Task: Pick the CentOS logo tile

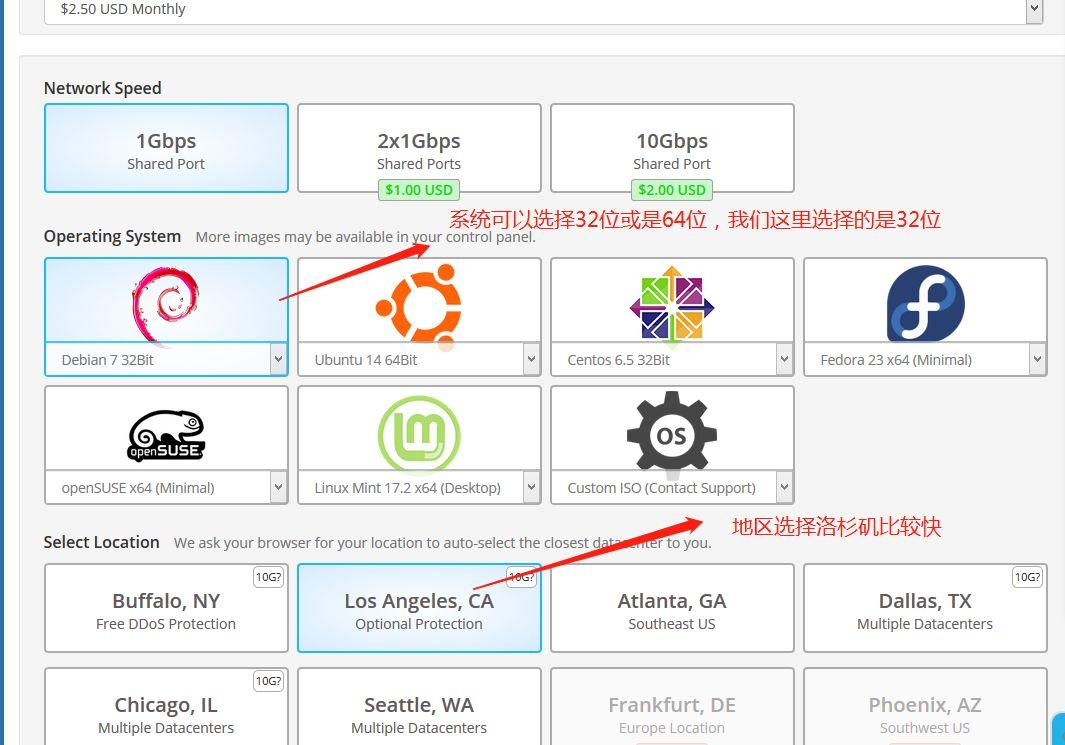Action: [672, 304]
